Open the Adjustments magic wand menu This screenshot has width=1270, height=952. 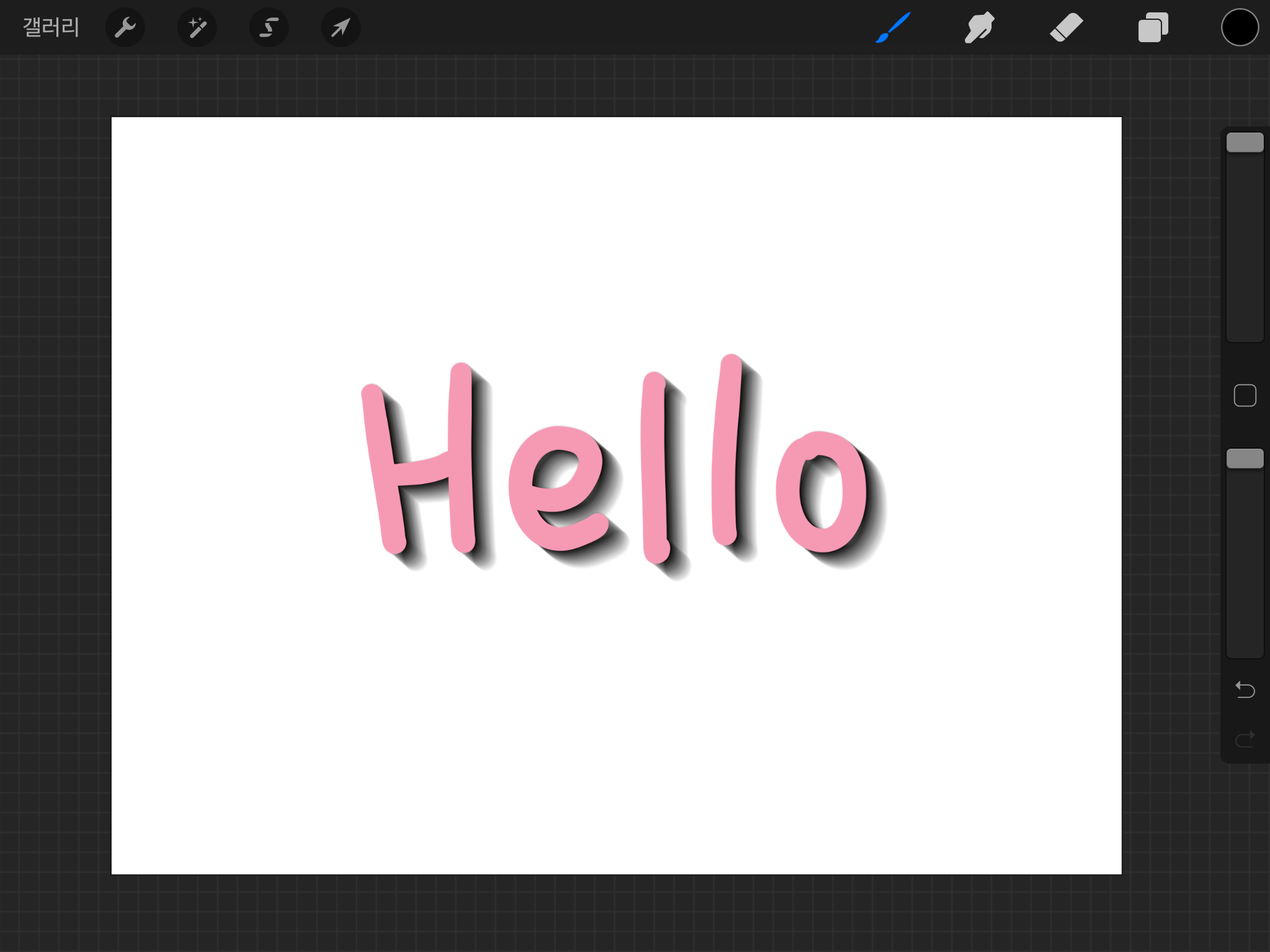pos(197,27)
